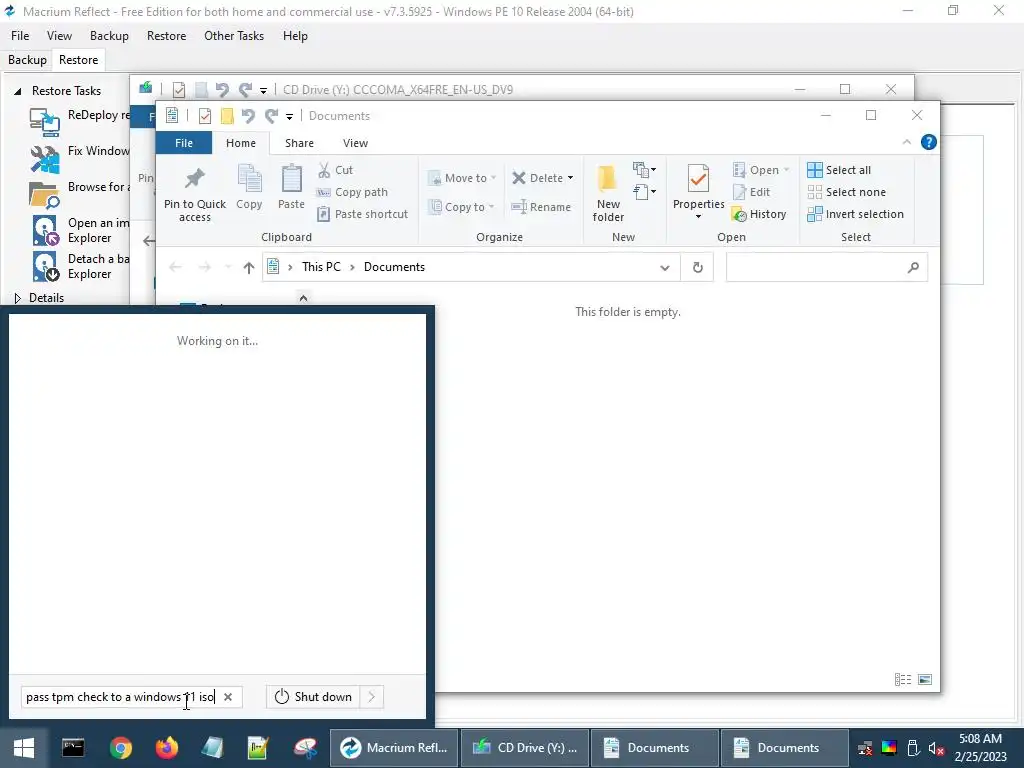Click the Paste icon in Clipboard group
This screenshot has width=1024, height=768.
(291, 188)
